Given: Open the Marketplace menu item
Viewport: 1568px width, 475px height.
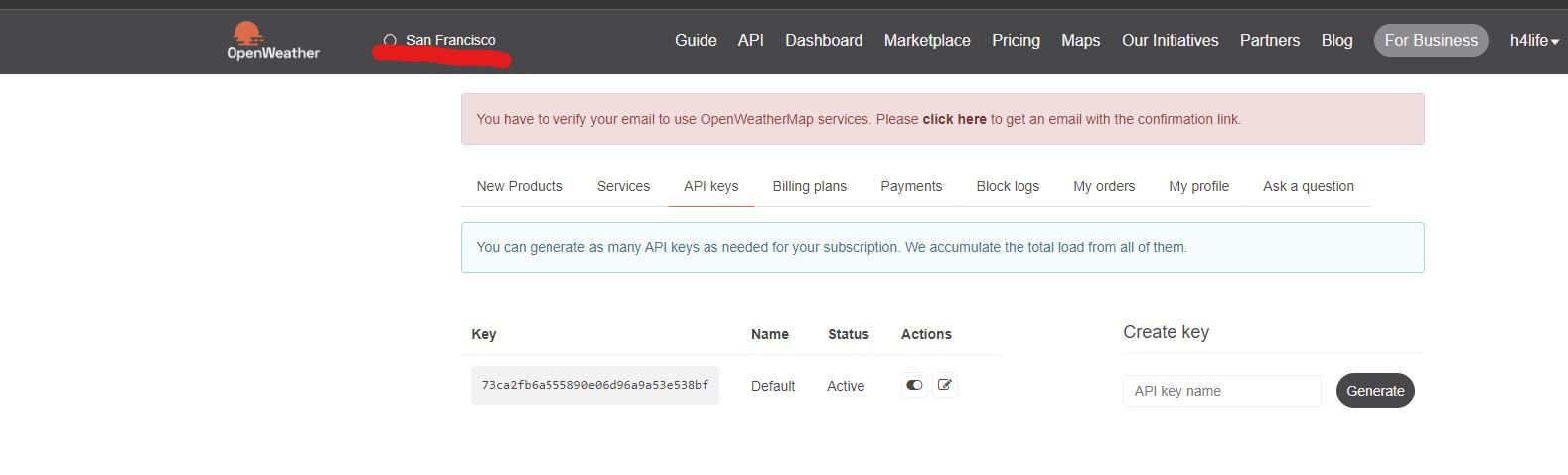Looking at the screenshot, I should pos(926,41).
